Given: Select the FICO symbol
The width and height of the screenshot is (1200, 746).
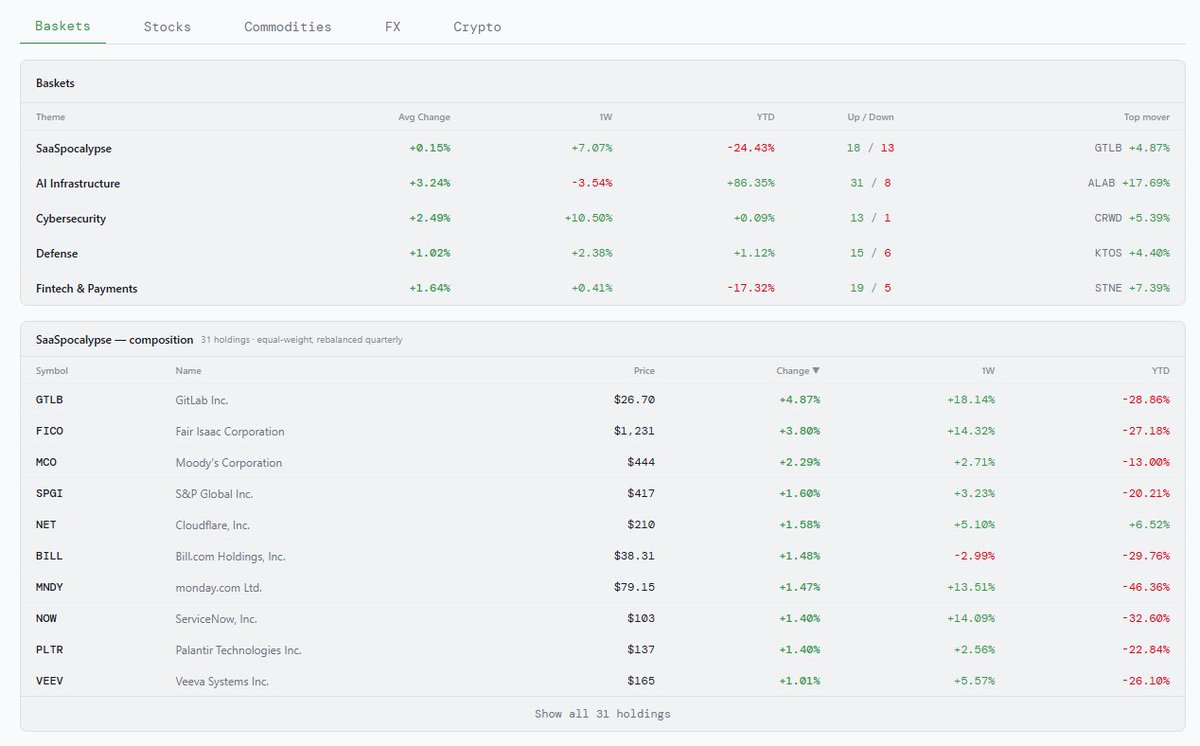Looking at the screenshot, I should [x=50, y=431].
